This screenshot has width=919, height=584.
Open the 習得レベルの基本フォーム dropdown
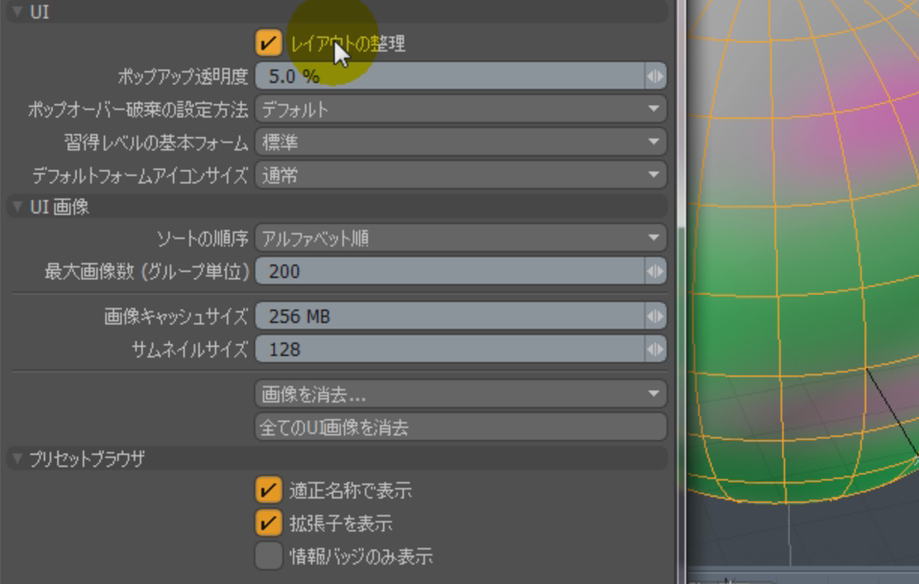click(460, 142)
